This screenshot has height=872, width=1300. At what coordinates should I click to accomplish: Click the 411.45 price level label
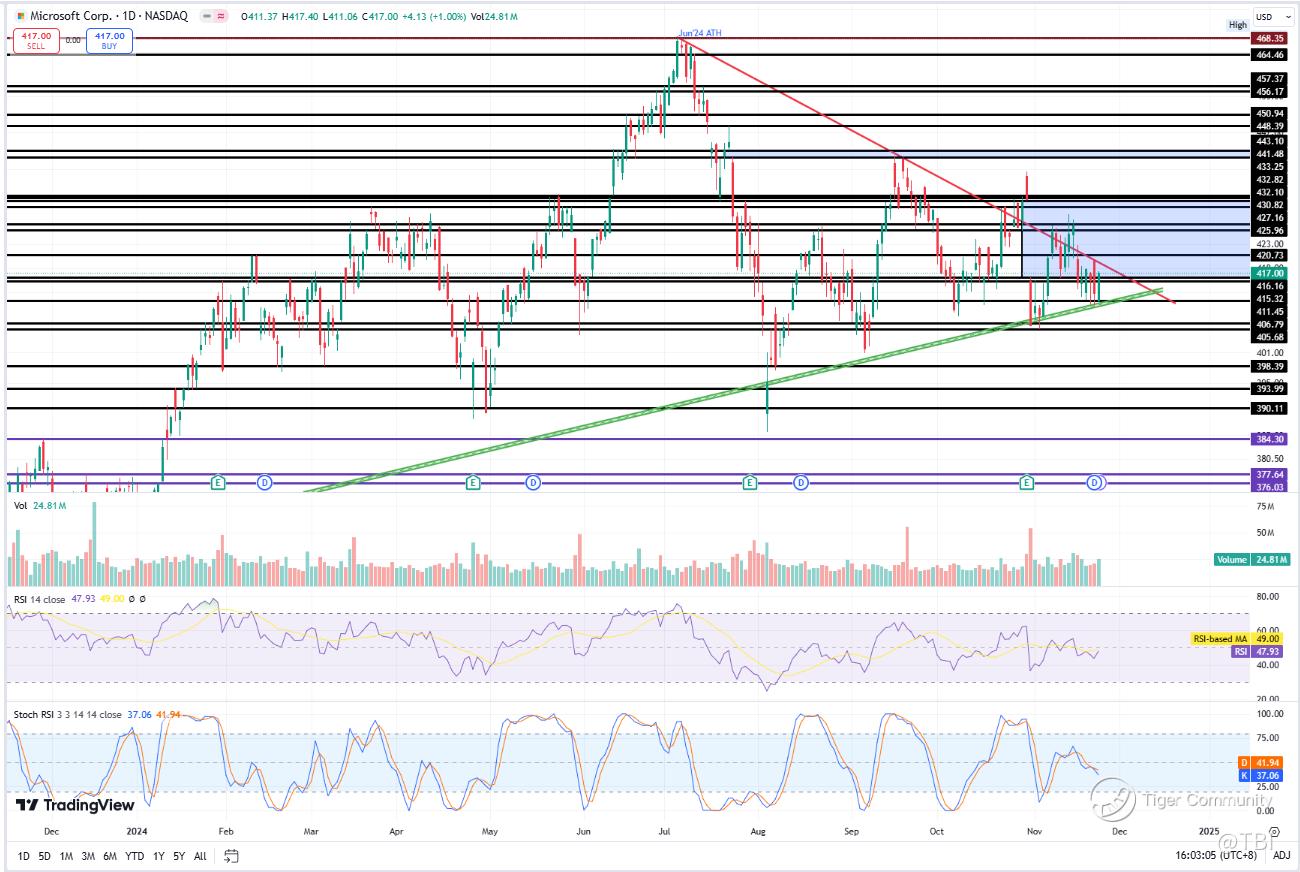click(x=1270, y=311)
